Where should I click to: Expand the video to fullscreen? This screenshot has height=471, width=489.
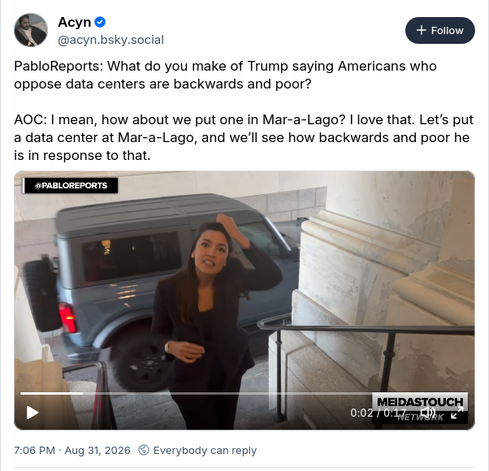tap(457, 413)
